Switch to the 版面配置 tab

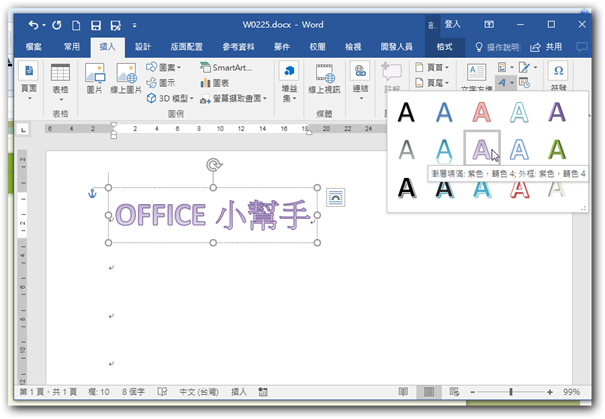tap(186, 47)
